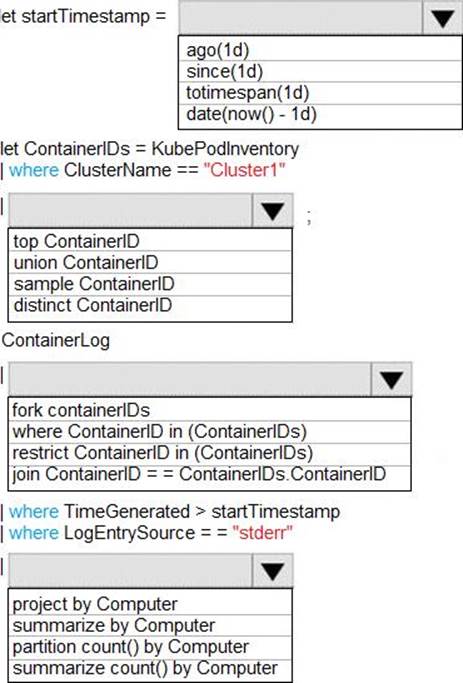
Task: Choose project by Computer option
Action: point(150,604)
